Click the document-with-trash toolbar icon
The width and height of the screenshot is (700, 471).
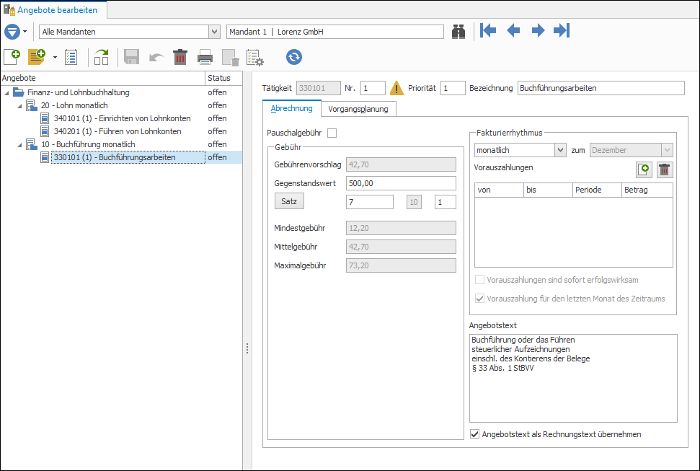[230, 57]
